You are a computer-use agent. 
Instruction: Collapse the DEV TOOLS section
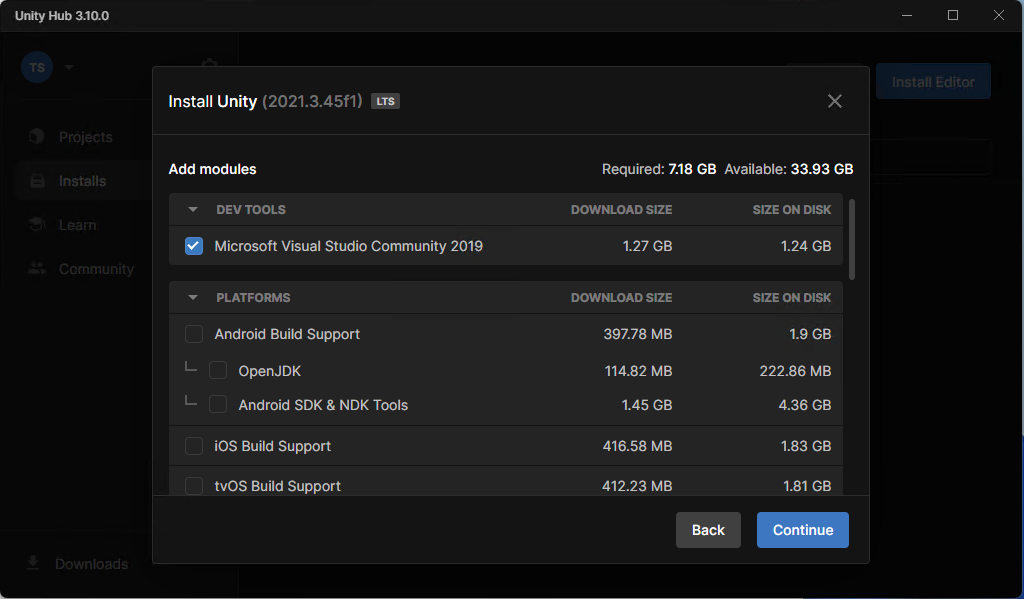[x=192, y=210]
